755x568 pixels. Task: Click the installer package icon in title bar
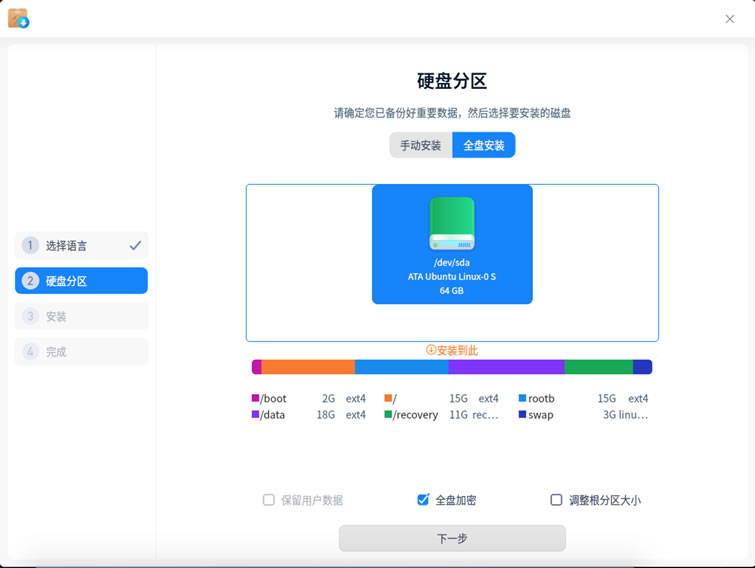pos(18,18)
